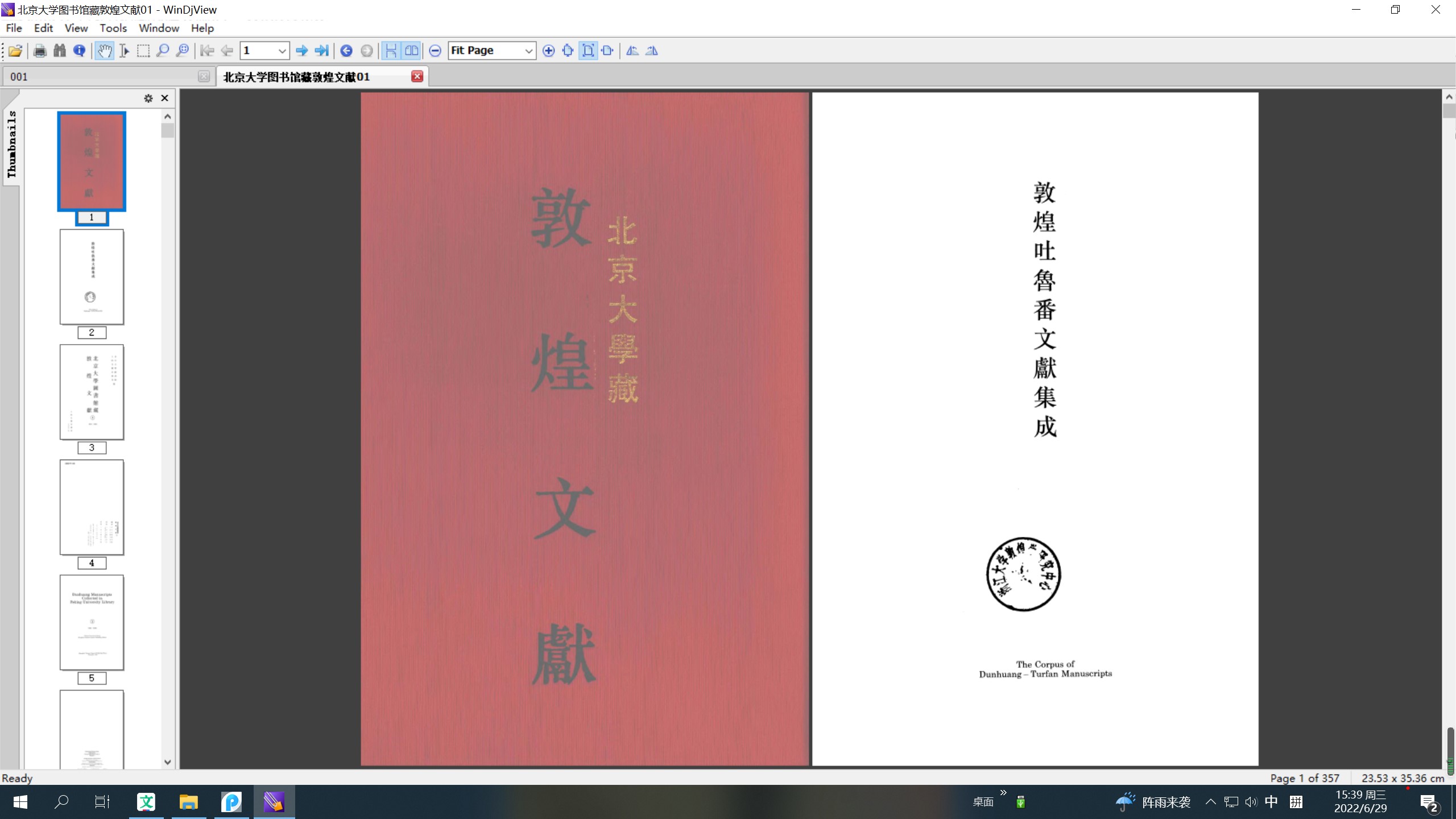The height and width of the screenshot is (819, 1456).
Task: Open File Explorer from the taskbar
Action: (x=189, y=802)
